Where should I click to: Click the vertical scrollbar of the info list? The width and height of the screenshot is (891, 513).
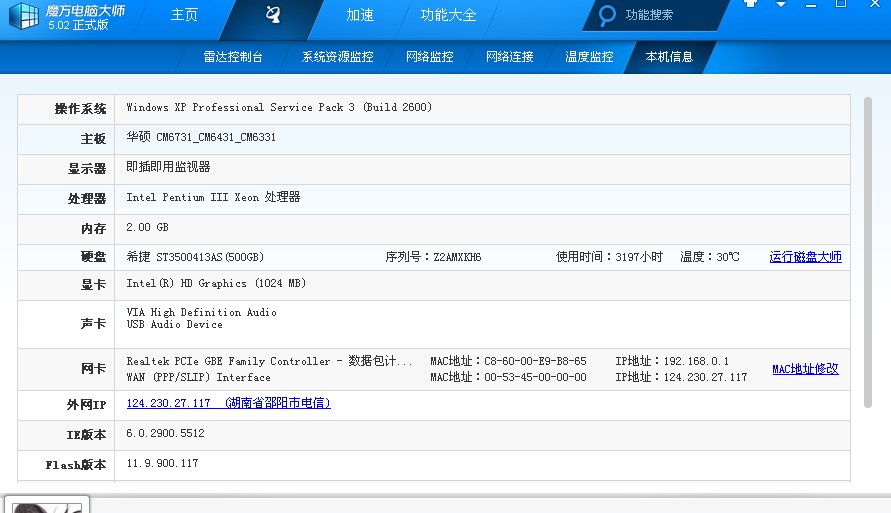(x=868, y=252)
